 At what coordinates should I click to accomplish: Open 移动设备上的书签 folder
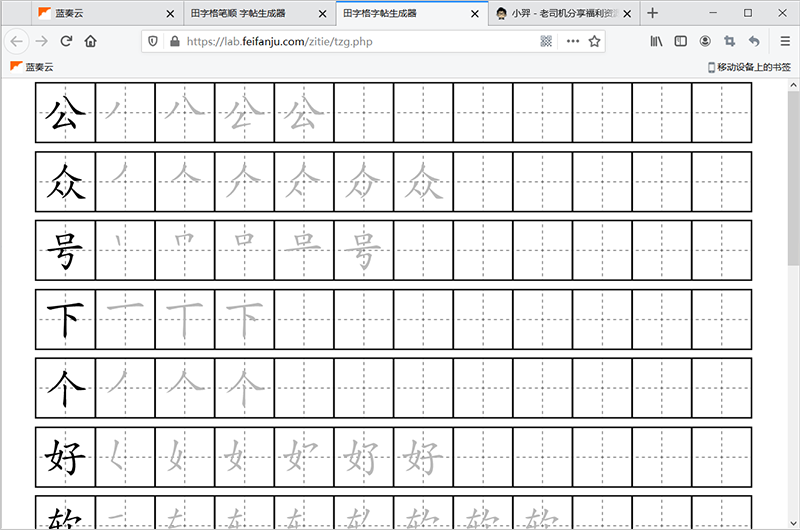pos(750,67)
